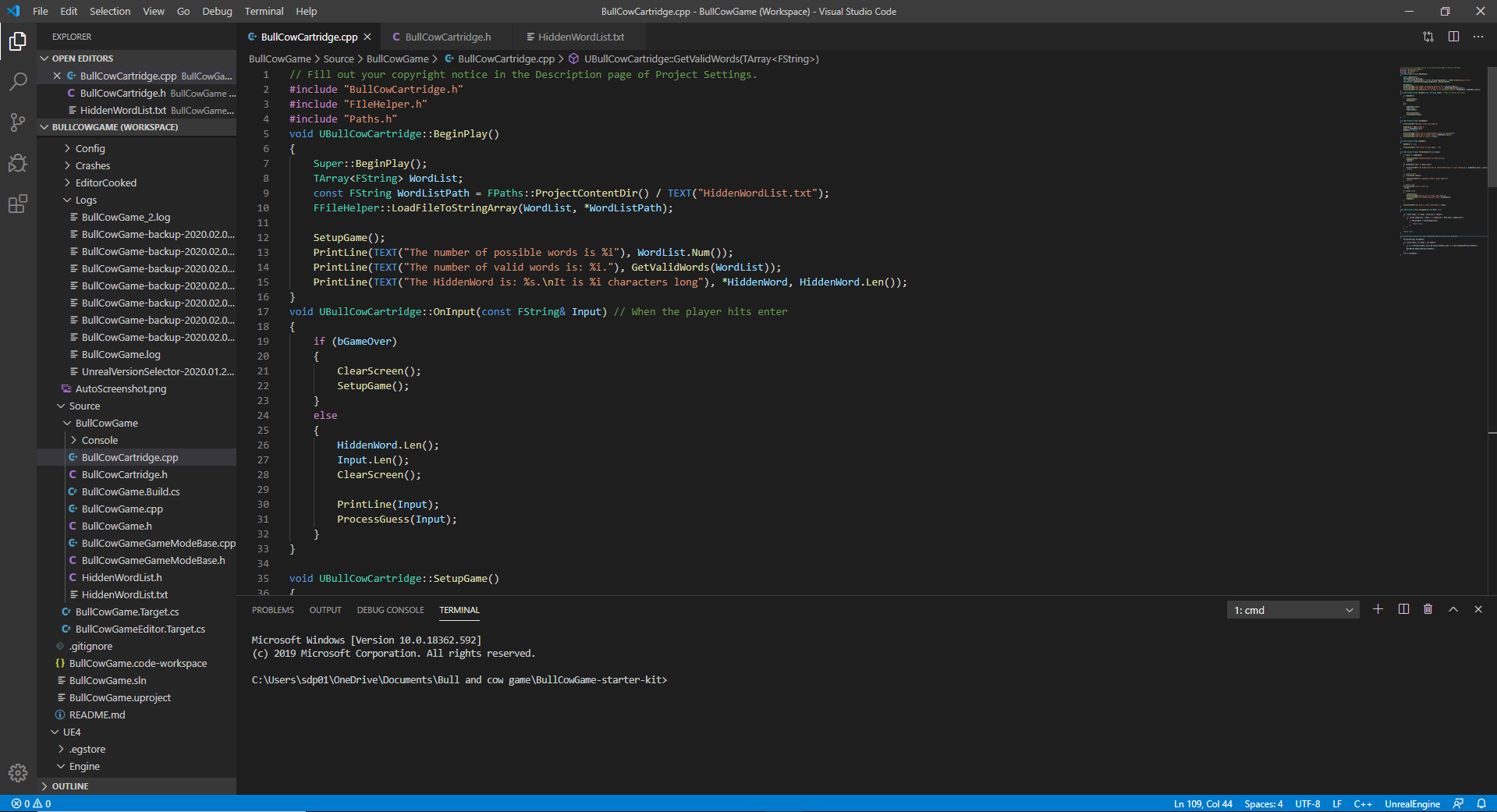Collapse the Logs folder
The image size is (1497, 812).
[86, 200]
